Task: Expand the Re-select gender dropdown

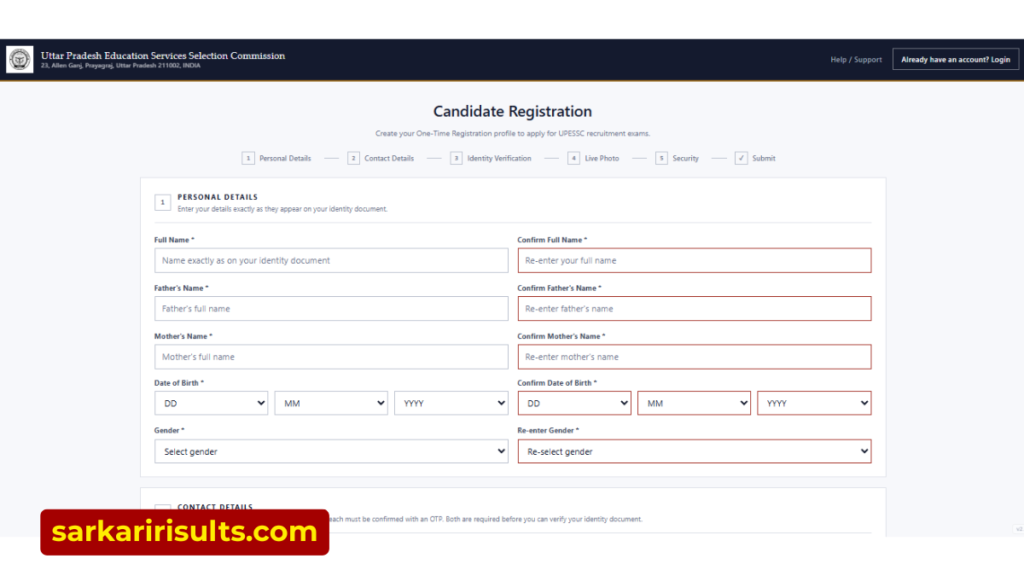Action: coord(694,451)
